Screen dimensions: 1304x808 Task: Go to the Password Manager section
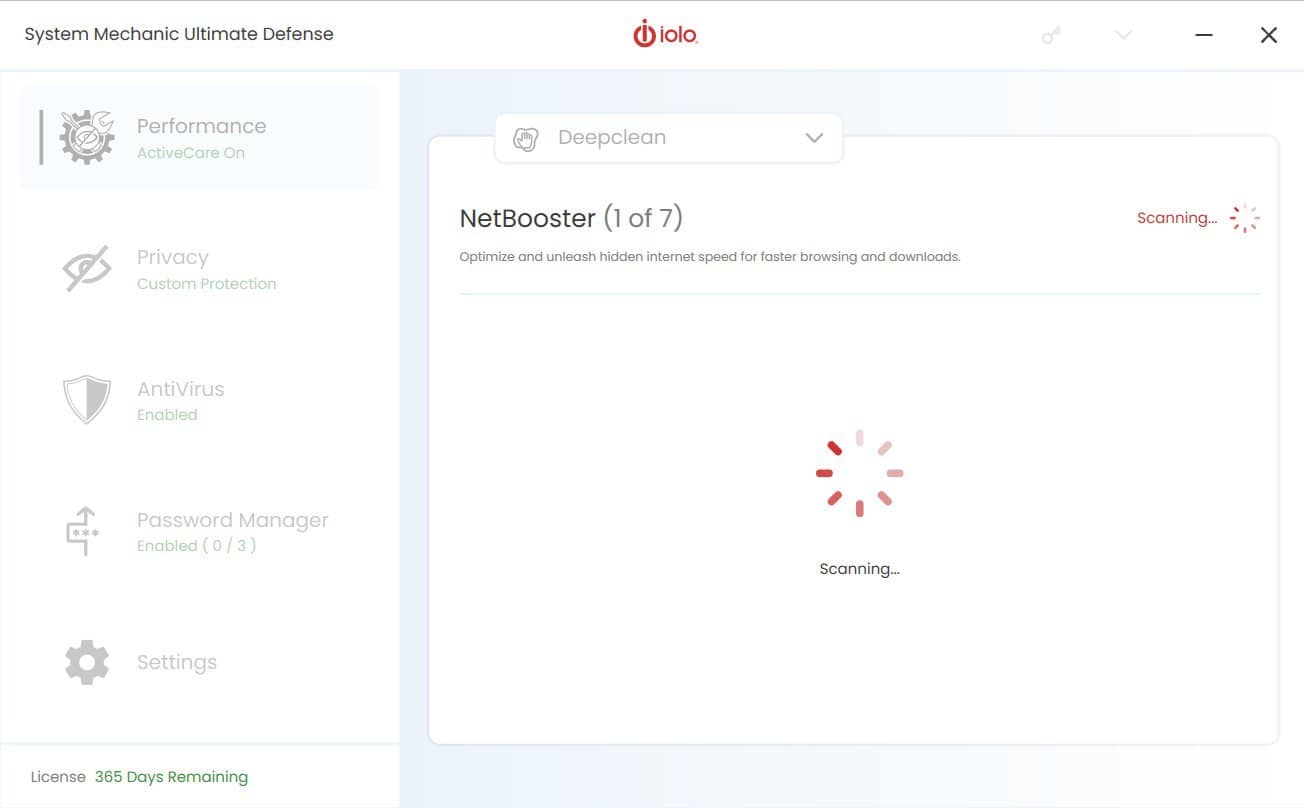click(x=200, y=531)
